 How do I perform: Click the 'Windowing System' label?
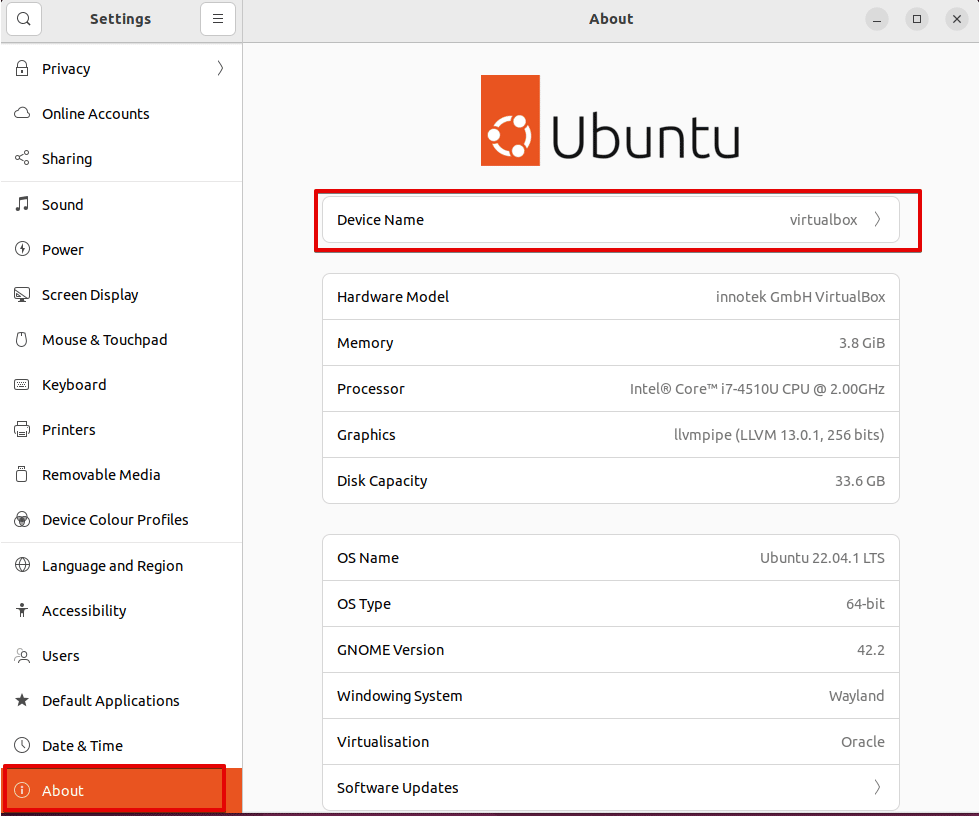400,696
